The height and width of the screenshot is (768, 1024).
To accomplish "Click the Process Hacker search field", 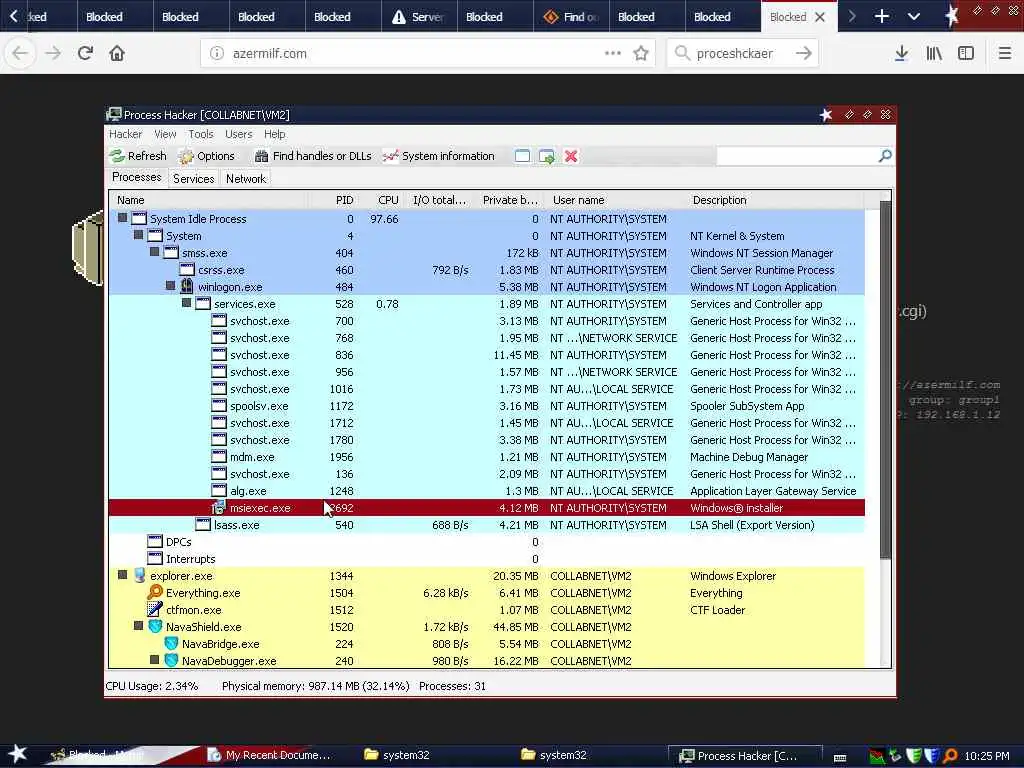I will point(797,155).
